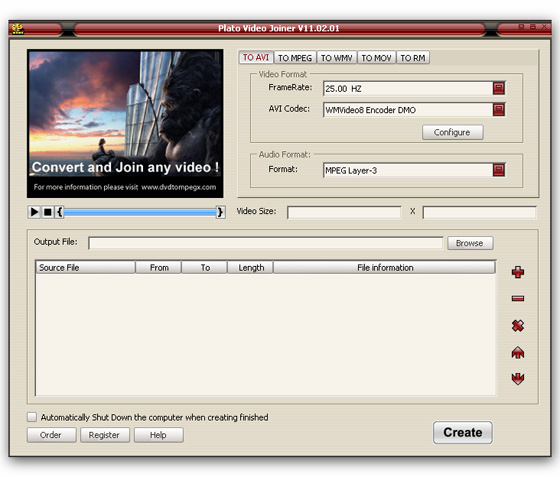
Task: Click the Configure button
Action: tap(452, 132)
